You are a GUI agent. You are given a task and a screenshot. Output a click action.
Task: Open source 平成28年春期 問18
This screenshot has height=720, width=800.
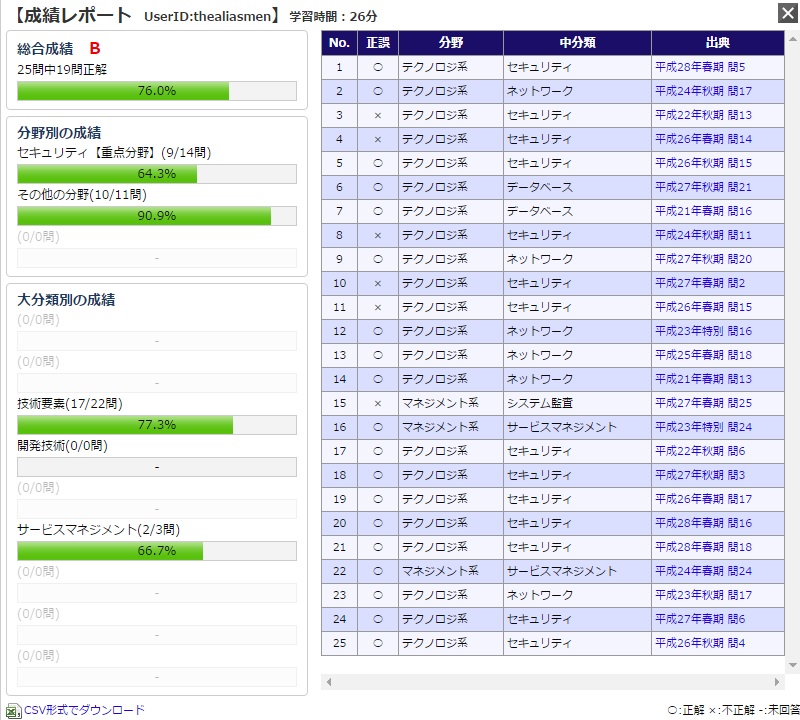pos(704,547)
